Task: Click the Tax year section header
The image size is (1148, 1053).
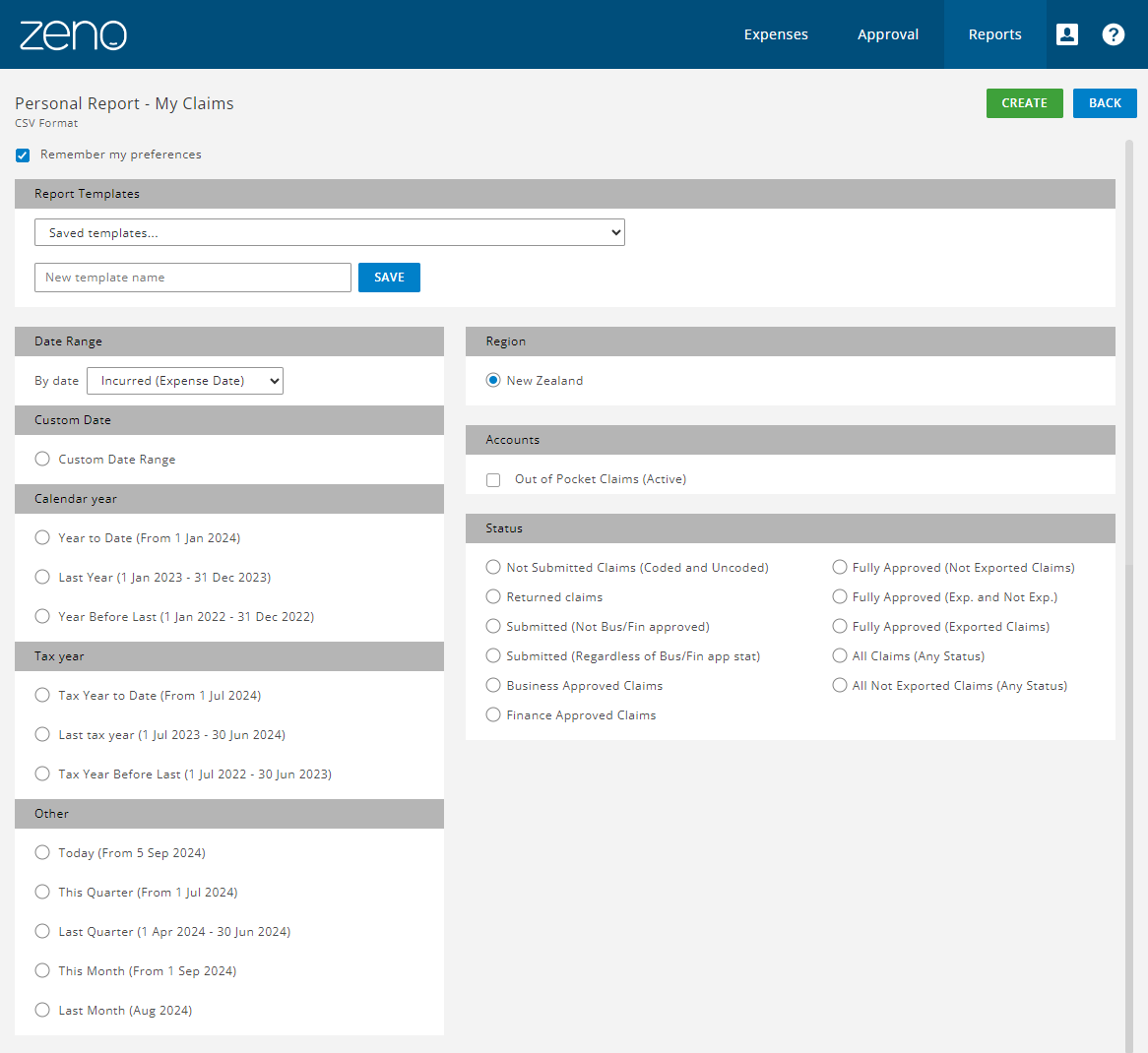Action: [x=229, y=656]
